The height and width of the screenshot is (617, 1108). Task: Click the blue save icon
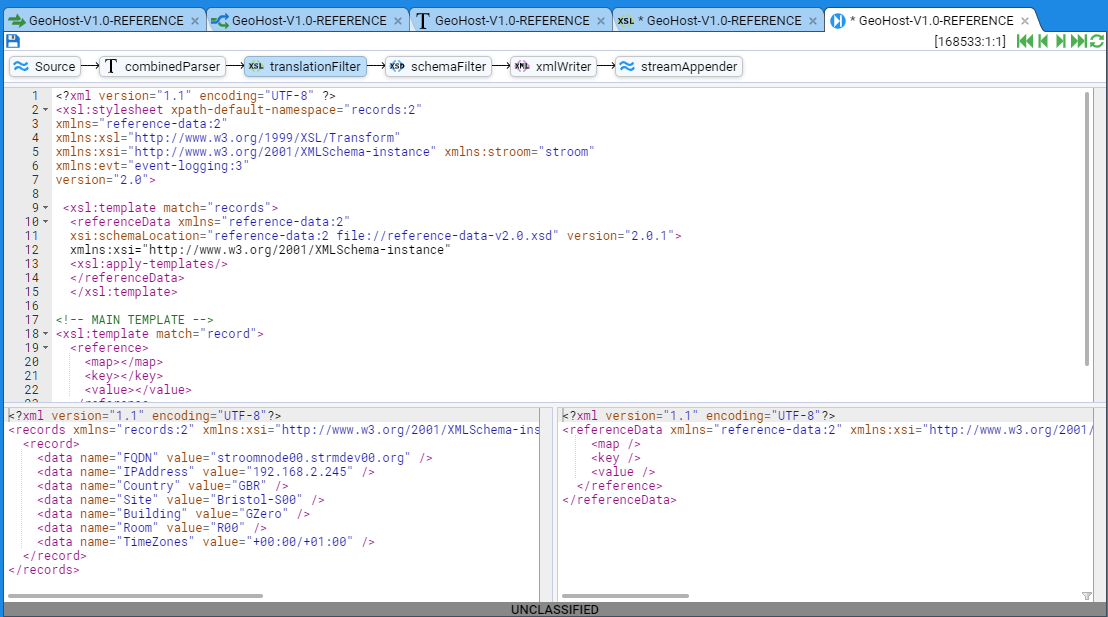click(13, 41)
